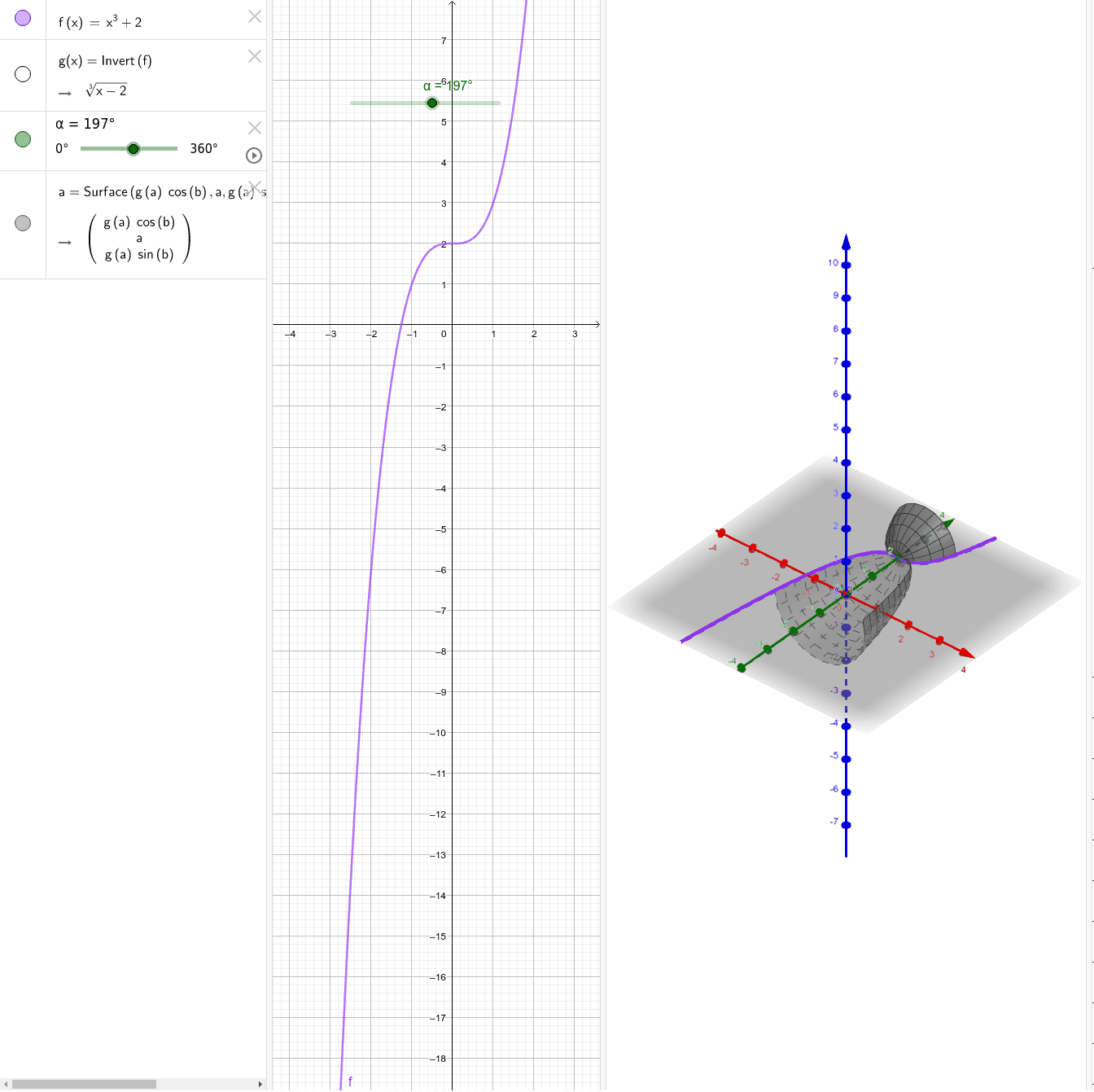Delete the f(x) = x³ + 2 row
The width and height of the screenshot is (1094, 1092).
[255, 16]
